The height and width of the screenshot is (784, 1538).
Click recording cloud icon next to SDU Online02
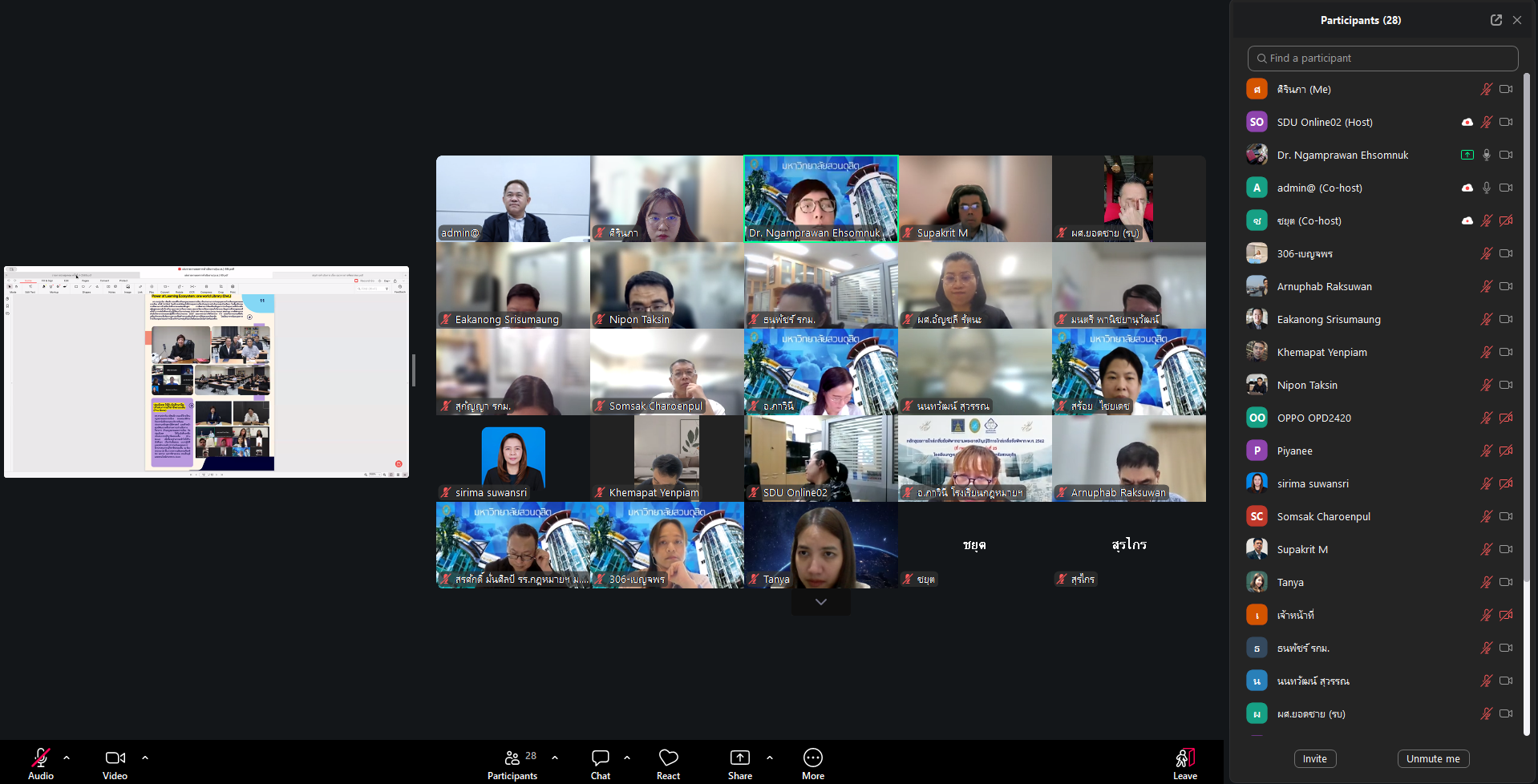pyautogui.click(x=1467, y=123)
